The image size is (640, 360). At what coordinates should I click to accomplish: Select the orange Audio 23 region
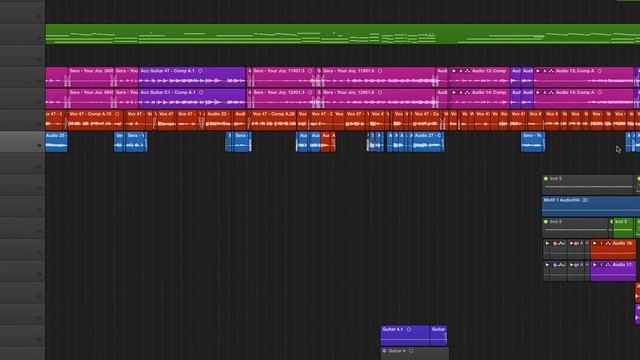coord(219,120)
